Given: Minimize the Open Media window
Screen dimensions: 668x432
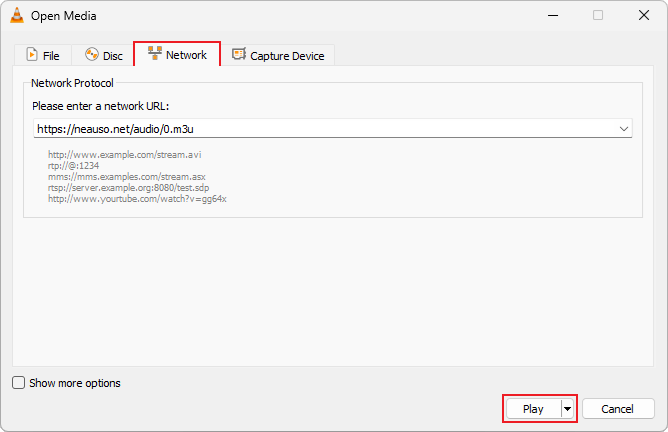Looking at the screenshot, I should tap(553, 16).
